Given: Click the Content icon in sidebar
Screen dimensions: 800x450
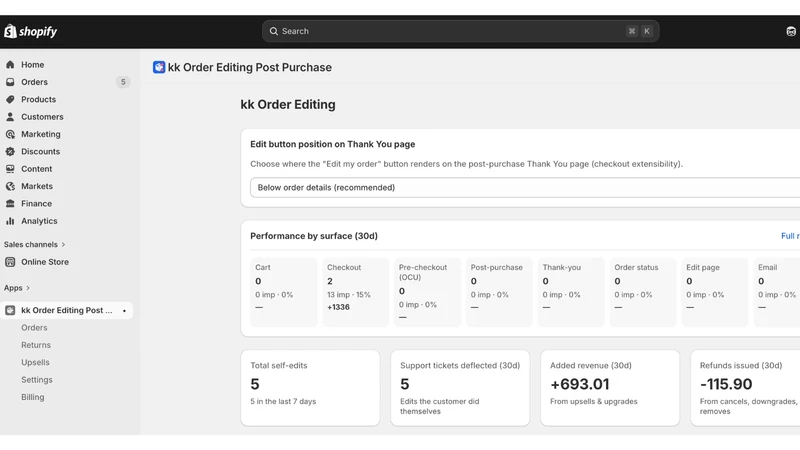Looking at the screenshot, I should point(10,169).
